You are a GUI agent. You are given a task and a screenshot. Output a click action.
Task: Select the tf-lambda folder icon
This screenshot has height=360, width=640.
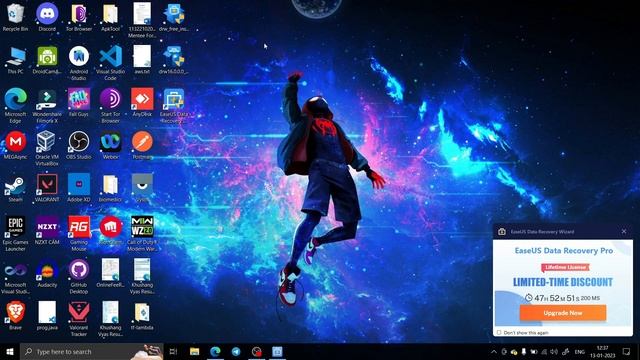click(142, 316)
